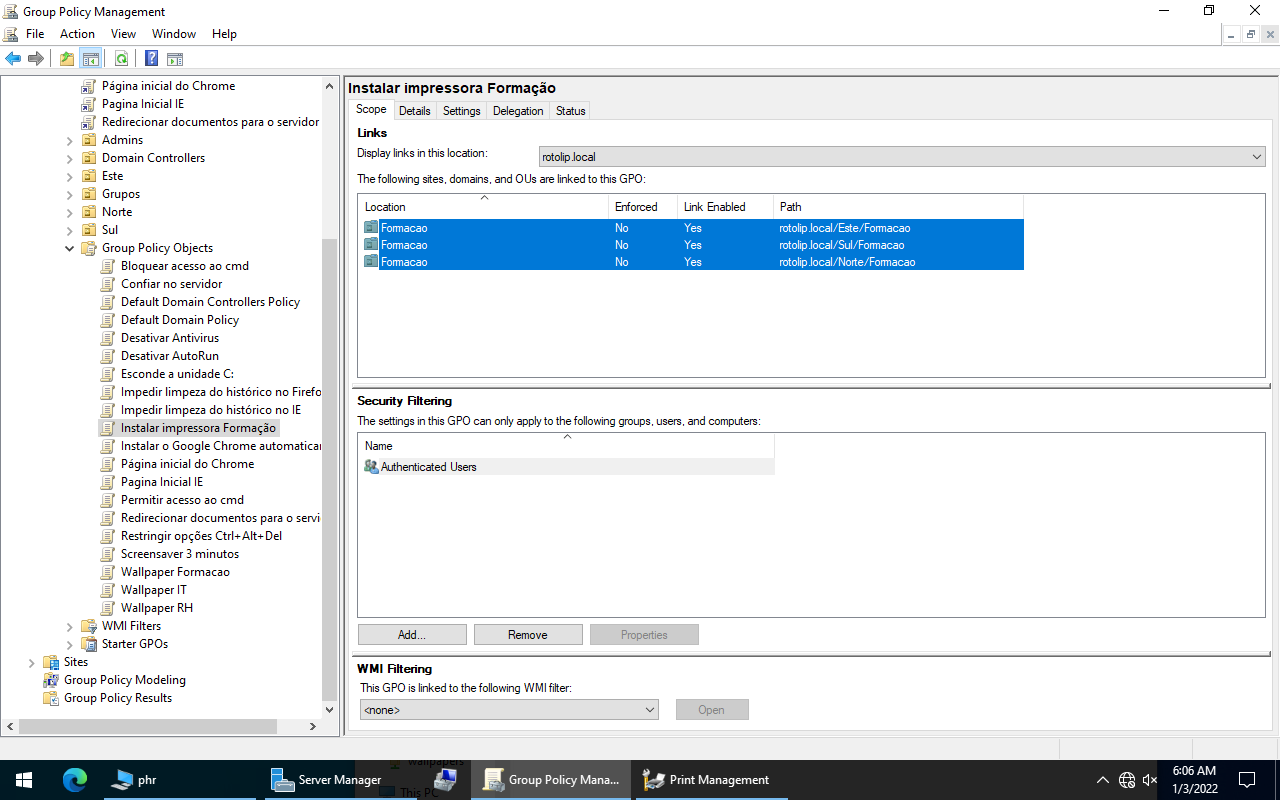Switch to Print Management in the taskbar
Viewport: 1280px width, 800px height.
[707, 780]
